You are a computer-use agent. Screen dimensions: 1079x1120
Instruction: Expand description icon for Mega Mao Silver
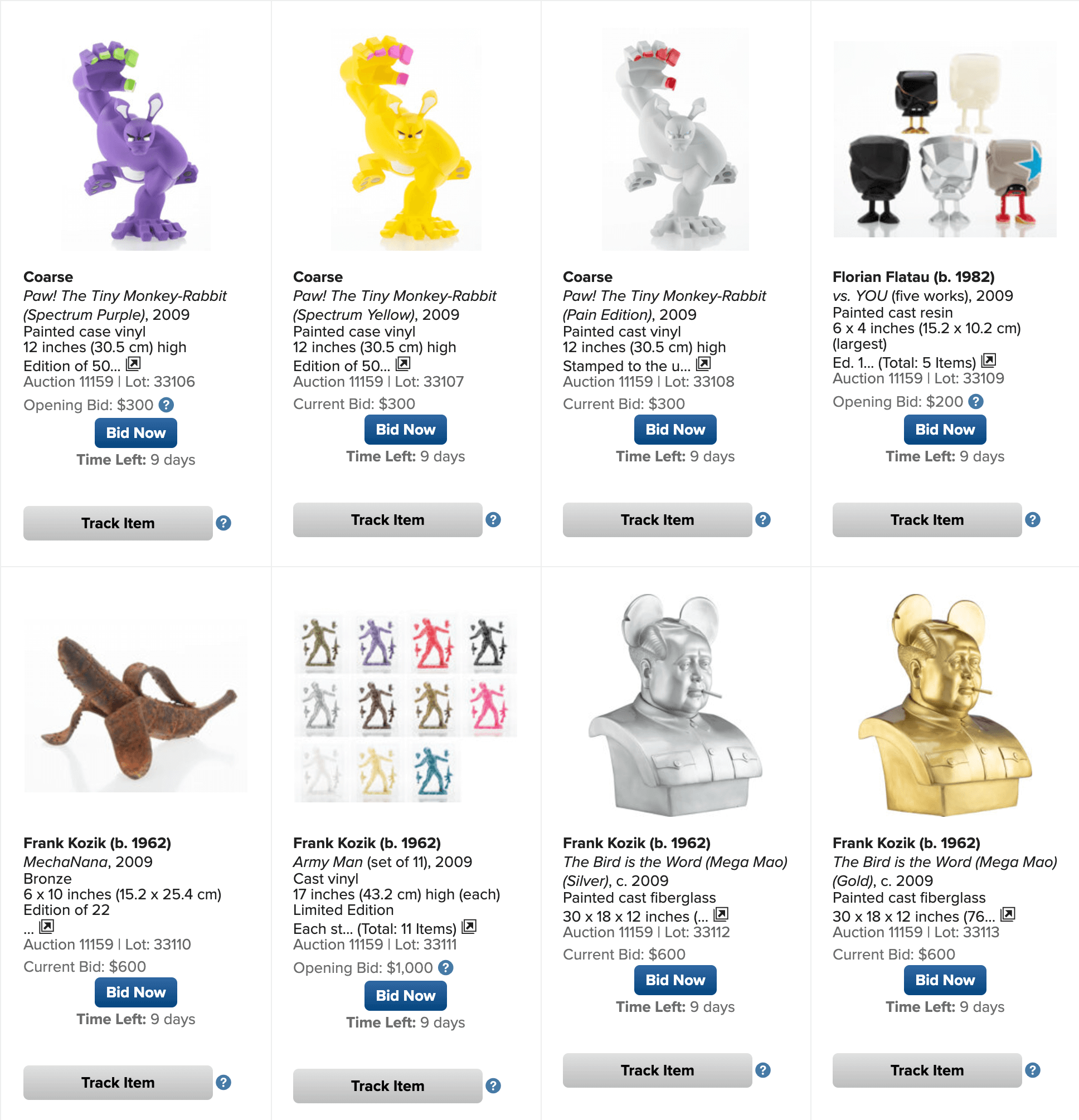[x=721, y=914]
